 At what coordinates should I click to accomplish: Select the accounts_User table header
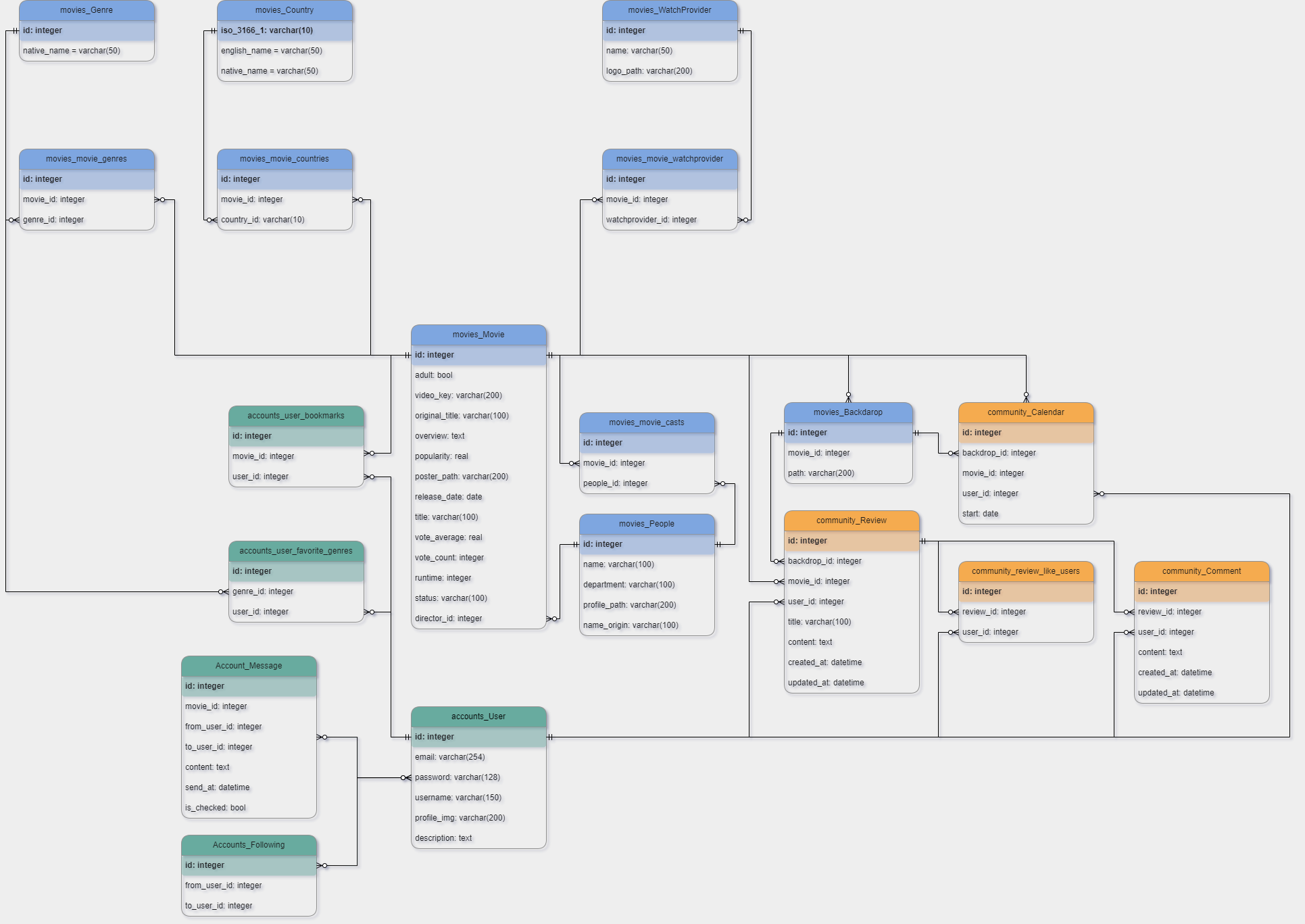pyautogui.click(x=478, y=716)
